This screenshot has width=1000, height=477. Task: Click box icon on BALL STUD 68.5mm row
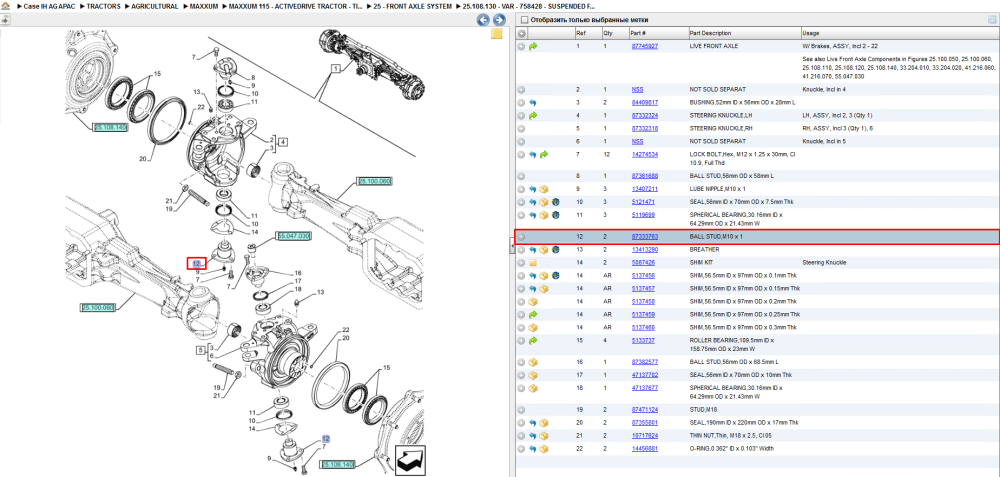533,362
